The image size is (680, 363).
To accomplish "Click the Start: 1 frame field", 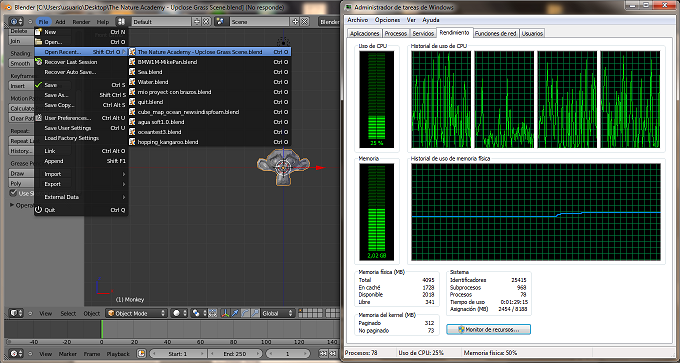I will [x=178, y=354].
